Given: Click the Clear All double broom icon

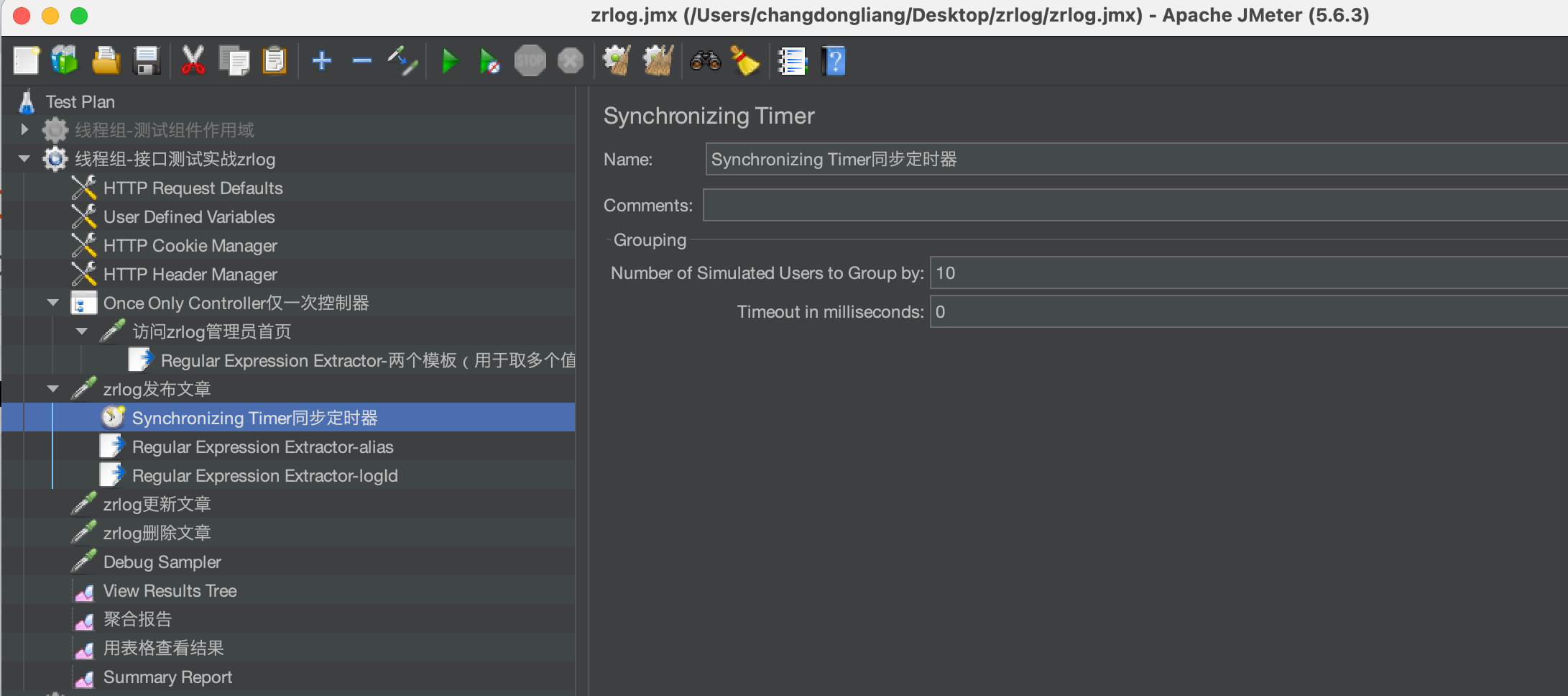Looking at the screenshot, I should 658,60.
